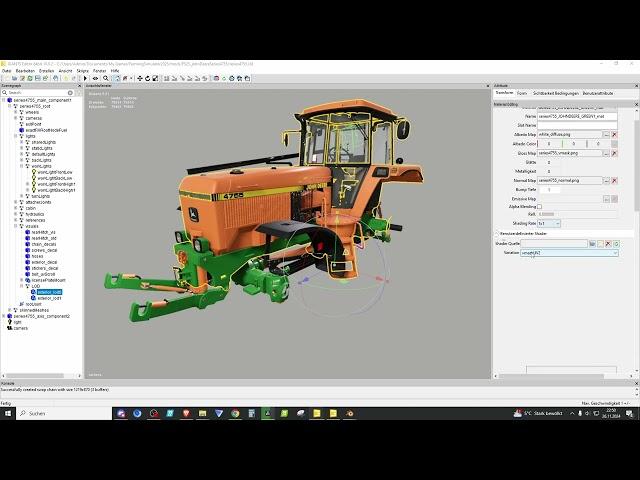The height and width of the screenshot is (480, 640).
Task: Switch to the Sichtbarkeit Bedingungen tab
Action: click(556, 93)
